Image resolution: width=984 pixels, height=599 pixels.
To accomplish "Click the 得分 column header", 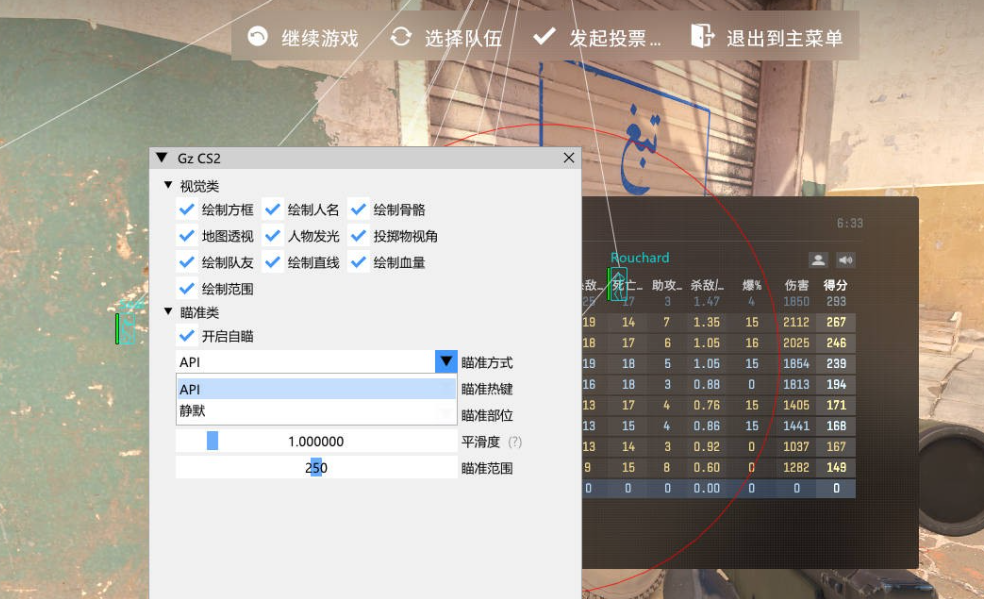I will pyautogui.click(x=835, y=285).
